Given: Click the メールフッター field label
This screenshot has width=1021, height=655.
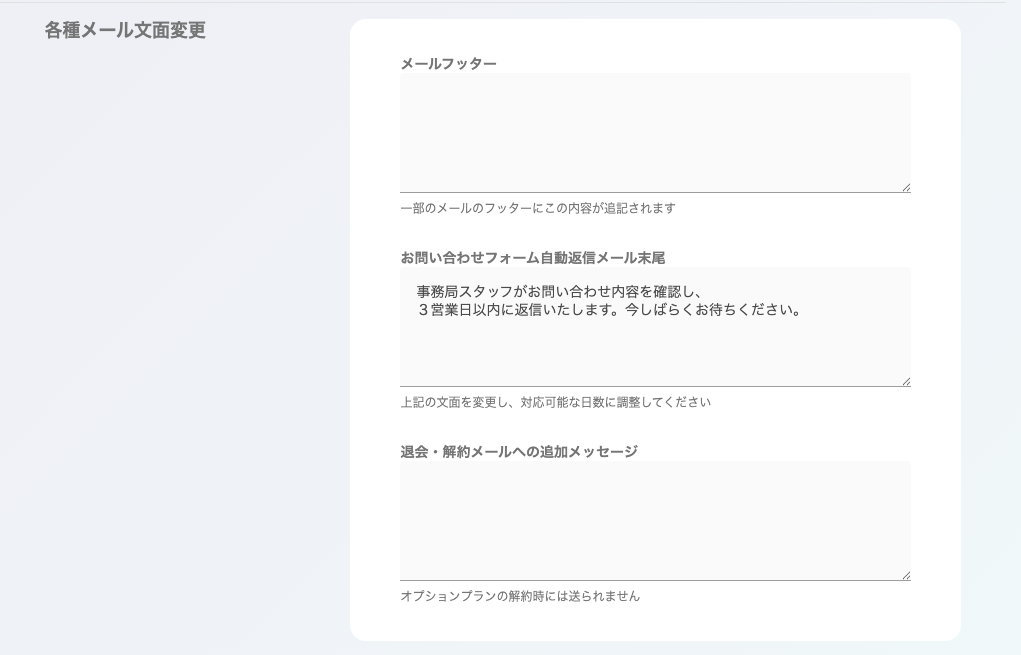Looking at the screenshot, I should coord(448,64).
